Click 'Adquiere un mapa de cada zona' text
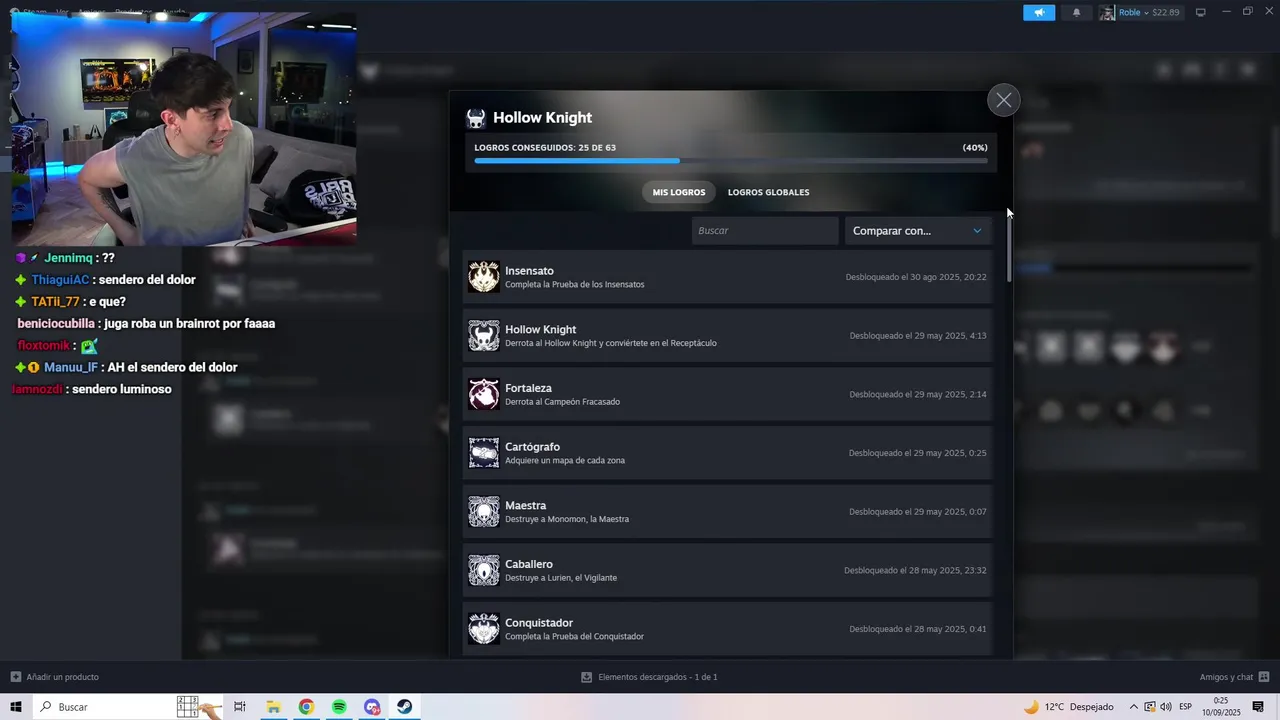This screenshot has height=720, width=1280. pyautogui.click(x=565, y=461)
